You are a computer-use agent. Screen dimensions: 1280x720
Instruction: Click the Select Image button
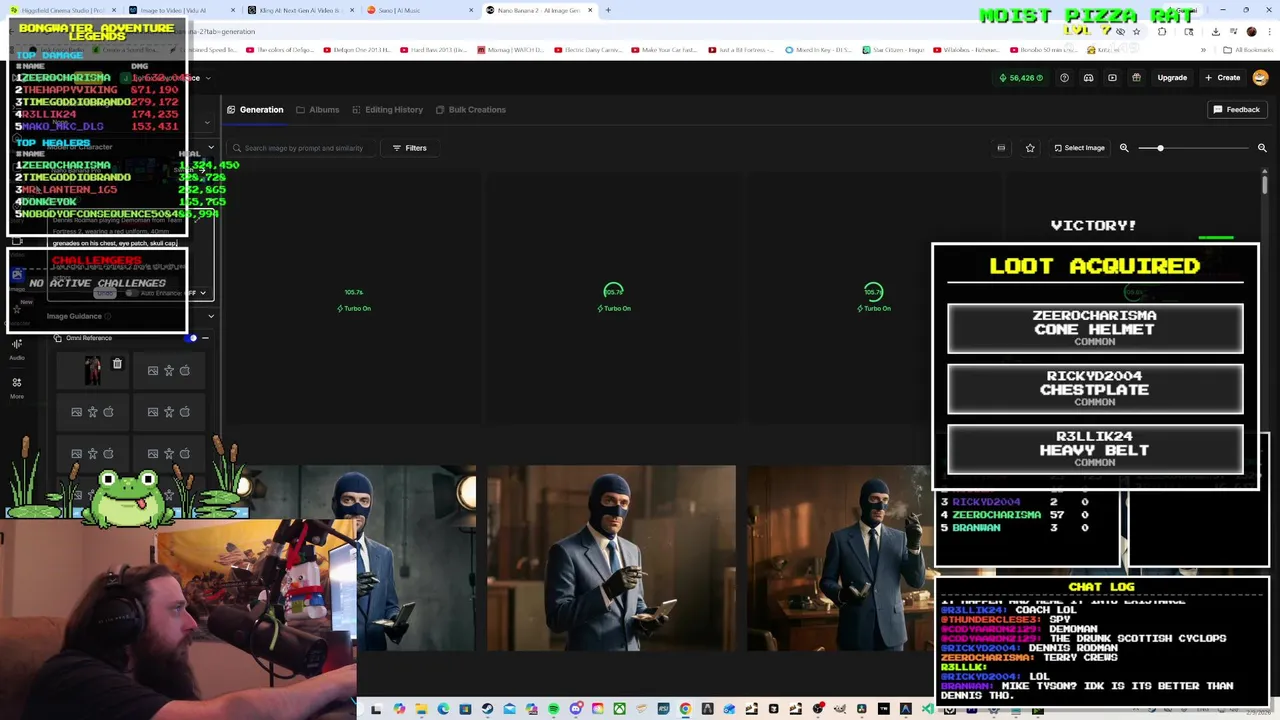pos(1079,148)
